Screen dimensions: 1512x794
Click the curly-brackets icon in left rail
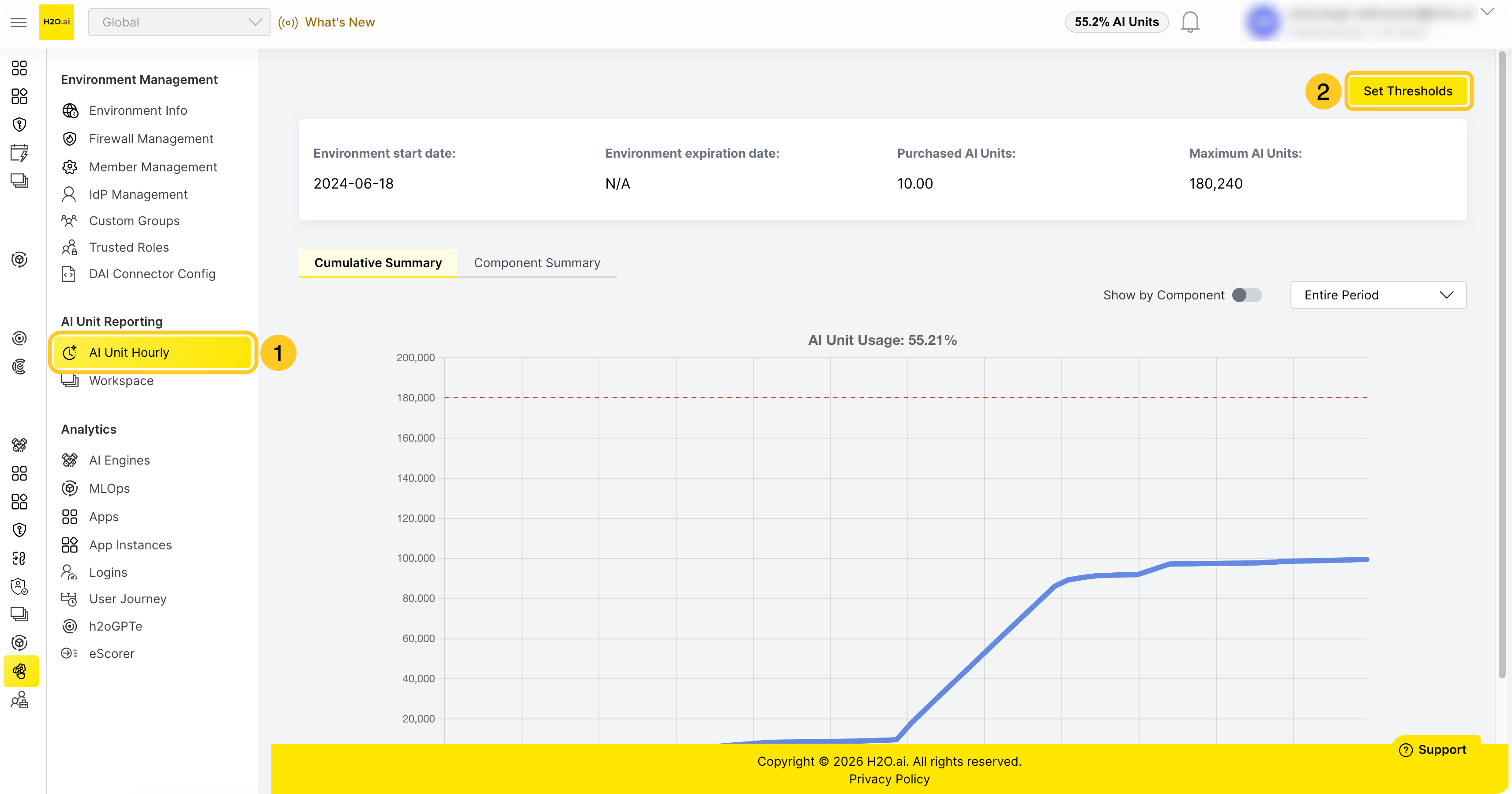coord(19,558)
